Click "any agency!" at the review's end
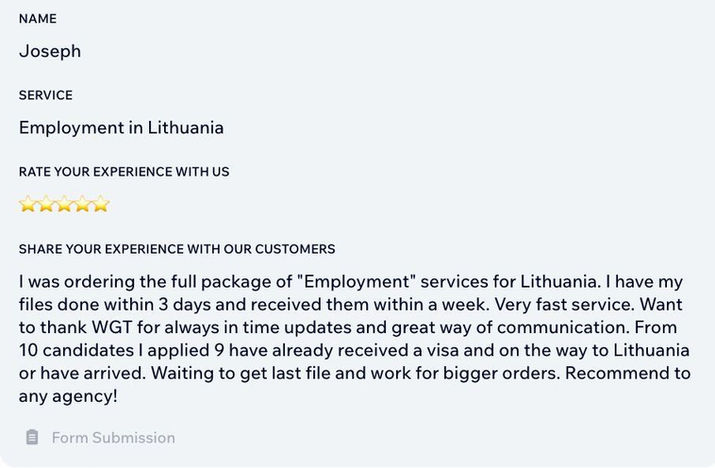This screenshot has width=715, height=468. coord(68,397)
